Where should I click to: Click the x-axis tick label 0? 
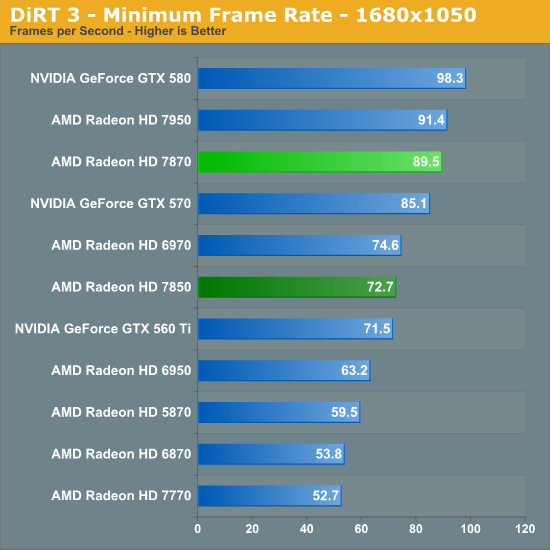click(197, 529)
